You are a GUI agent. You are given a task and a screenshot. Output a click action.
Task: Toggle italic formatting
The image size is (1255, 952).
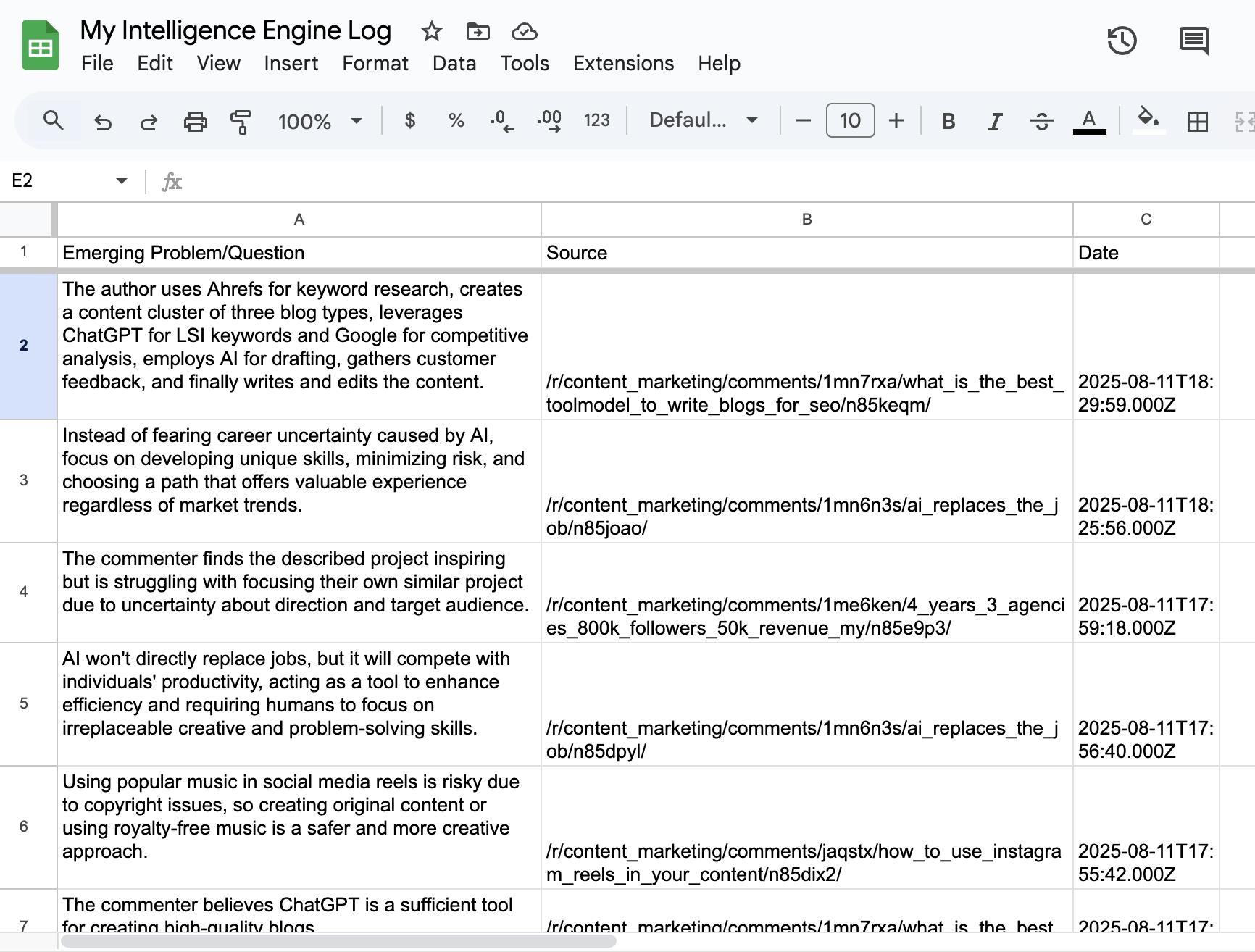(995, 121)
